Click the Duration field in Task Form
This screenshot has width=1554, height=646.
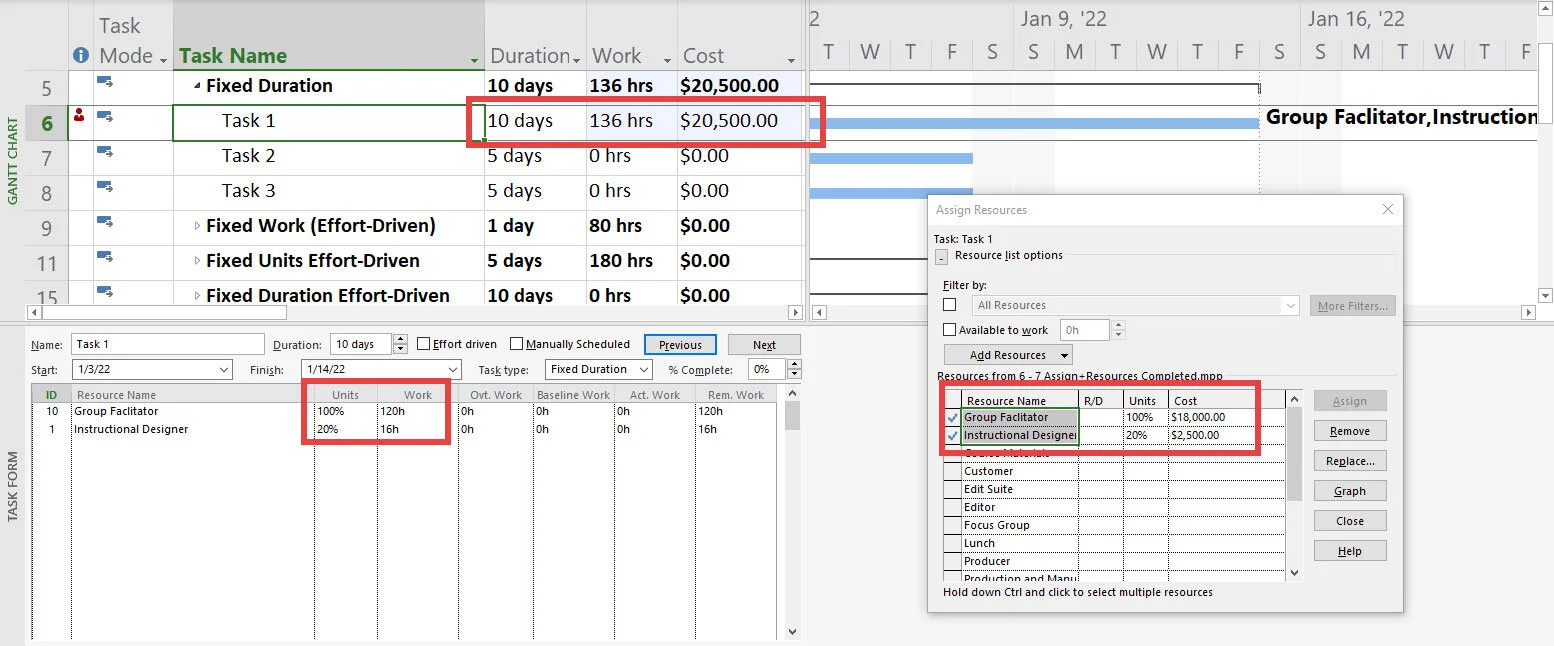(361, 344)
